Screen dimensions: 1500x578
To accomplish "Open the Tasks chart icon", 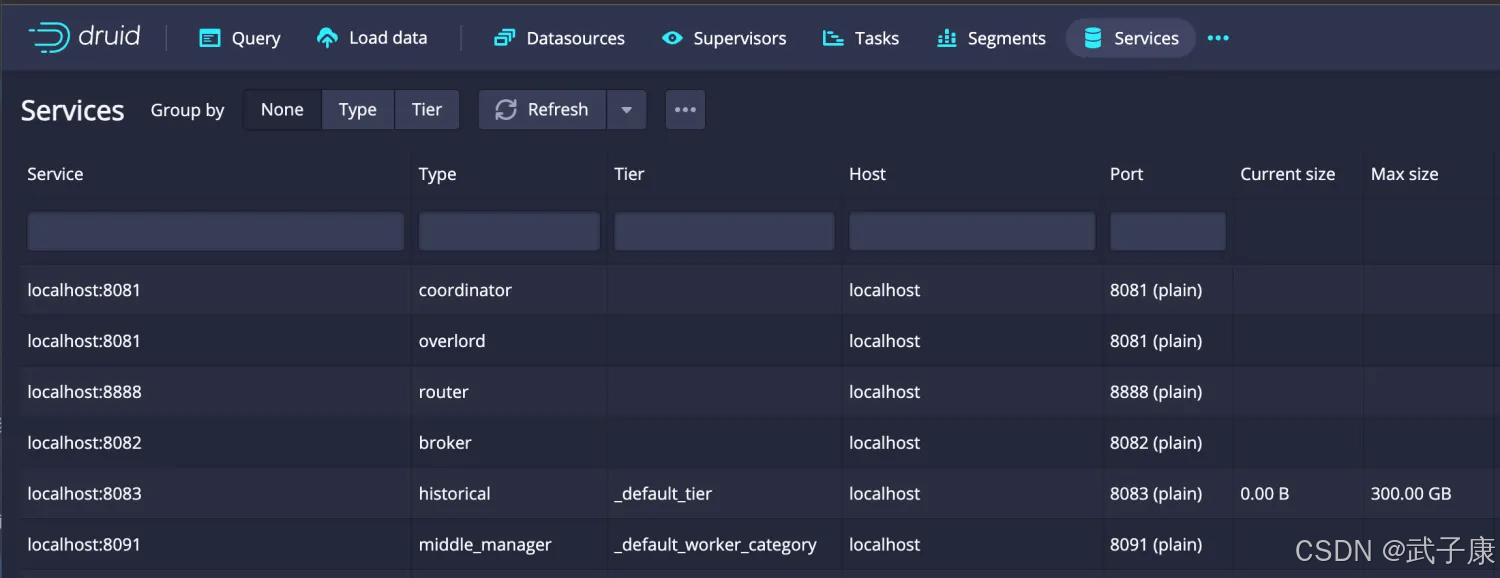I will pos(833,38).
